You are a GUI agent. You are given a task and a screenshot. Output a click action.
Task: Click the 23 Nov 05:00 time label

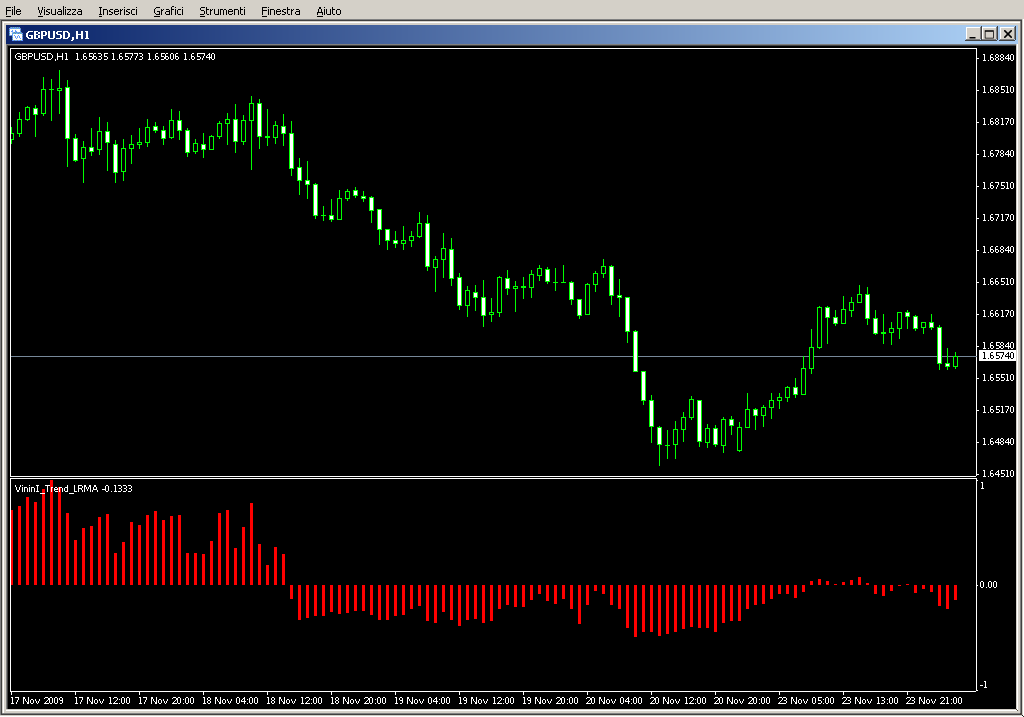point(806,701)
